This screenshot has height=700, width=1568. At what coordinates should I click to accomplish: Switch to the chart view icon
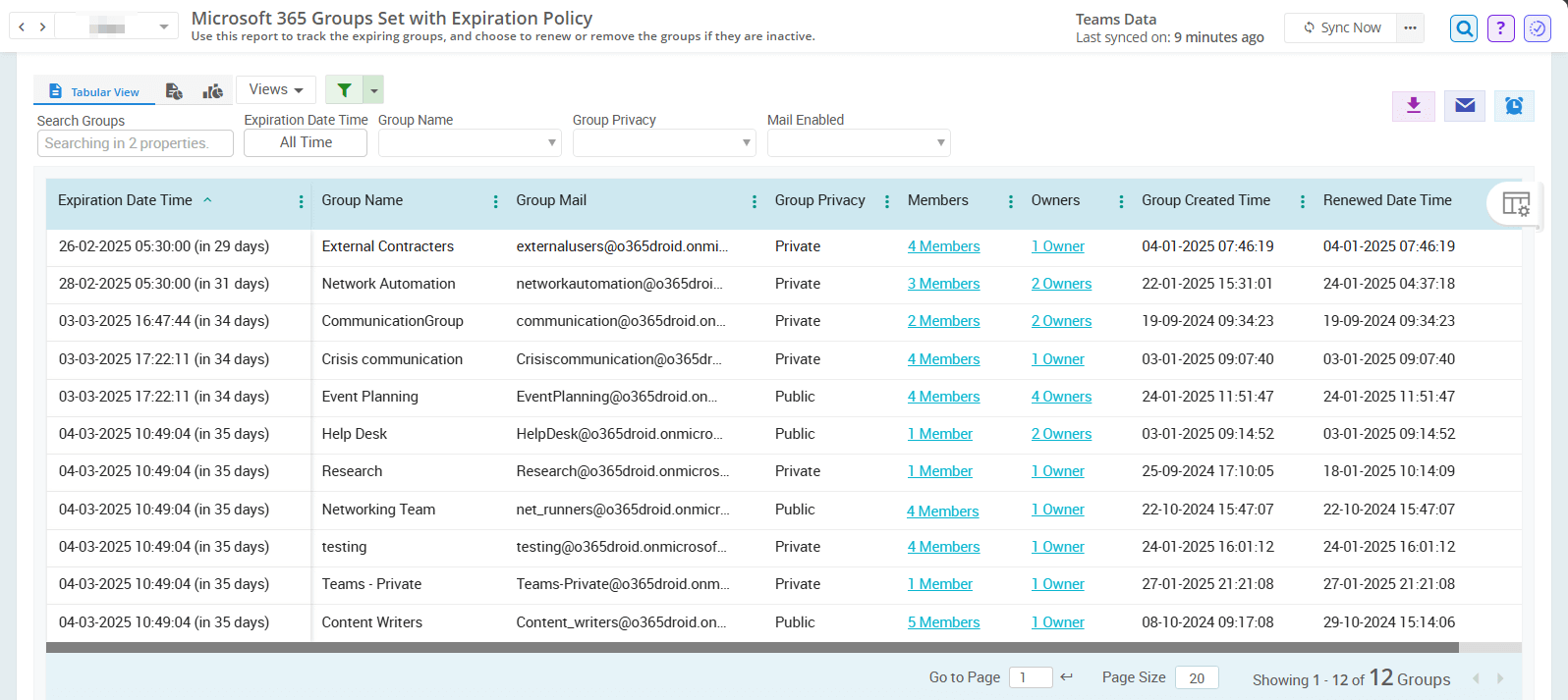tap(212, 91)
